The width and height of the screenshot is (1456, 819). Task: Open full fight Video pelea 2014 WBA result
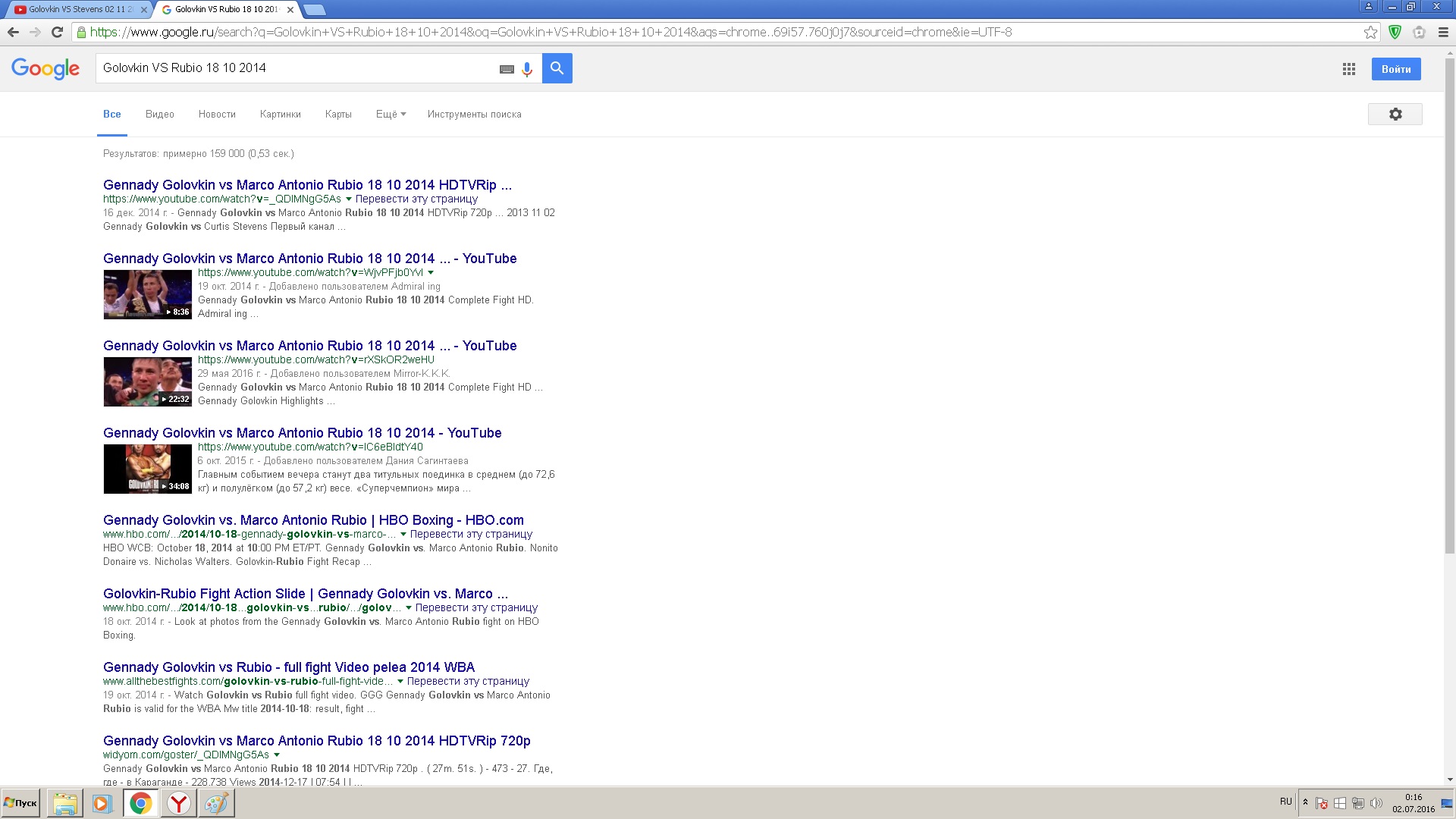pos(289,667)
